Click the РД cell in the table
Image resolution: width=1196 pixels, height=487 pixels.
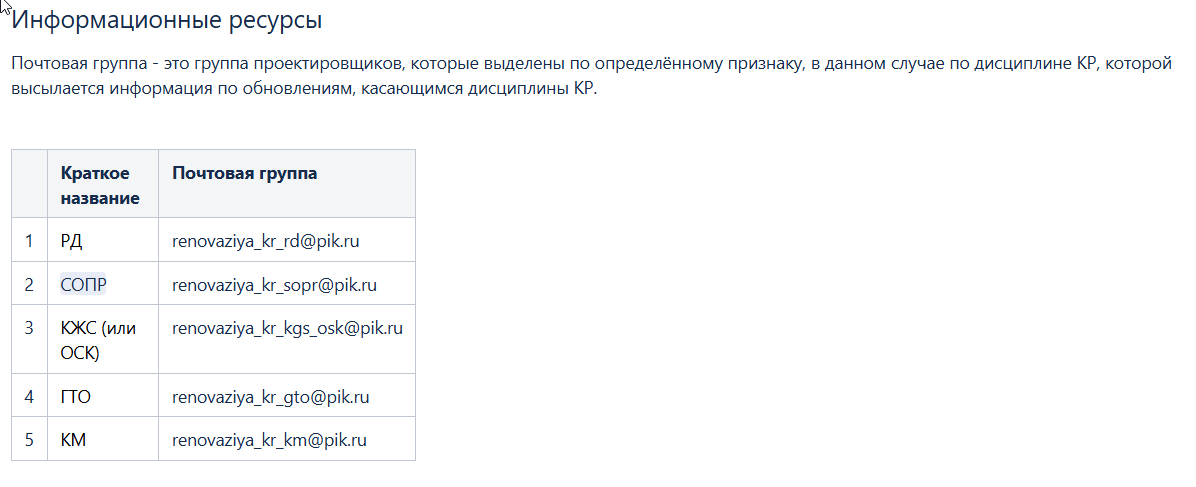tap(103, 240)
